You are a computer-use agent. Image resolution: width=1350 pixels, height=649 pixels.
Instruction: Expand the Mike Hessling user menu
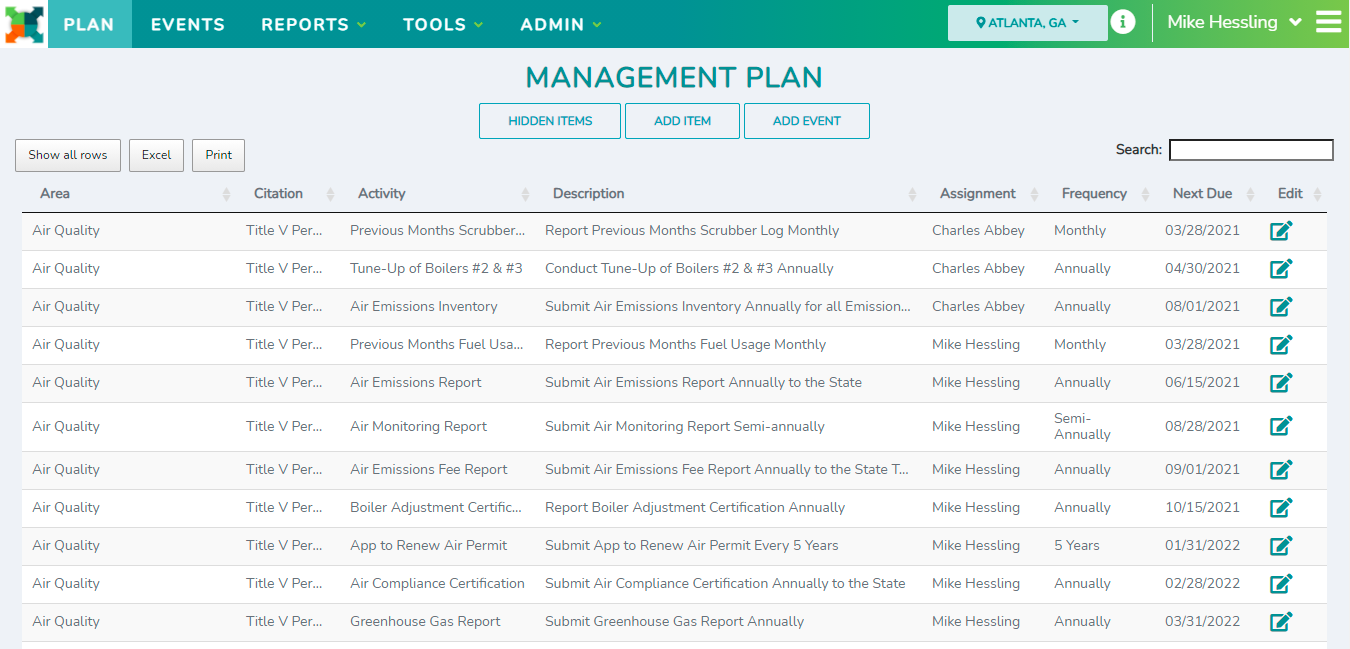click(1234, 22)
